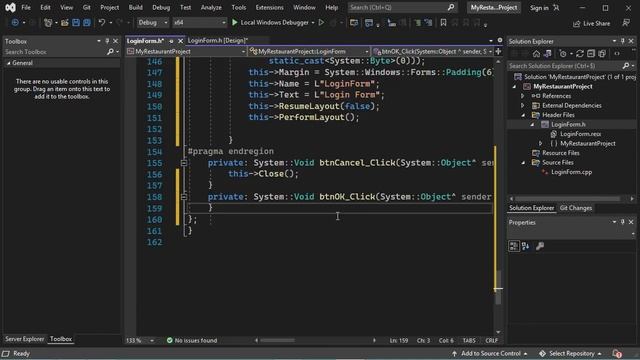Click the Property Pages wrench icon
The width and height of the screenshot is (640, 360).
[x=540, y=246]
